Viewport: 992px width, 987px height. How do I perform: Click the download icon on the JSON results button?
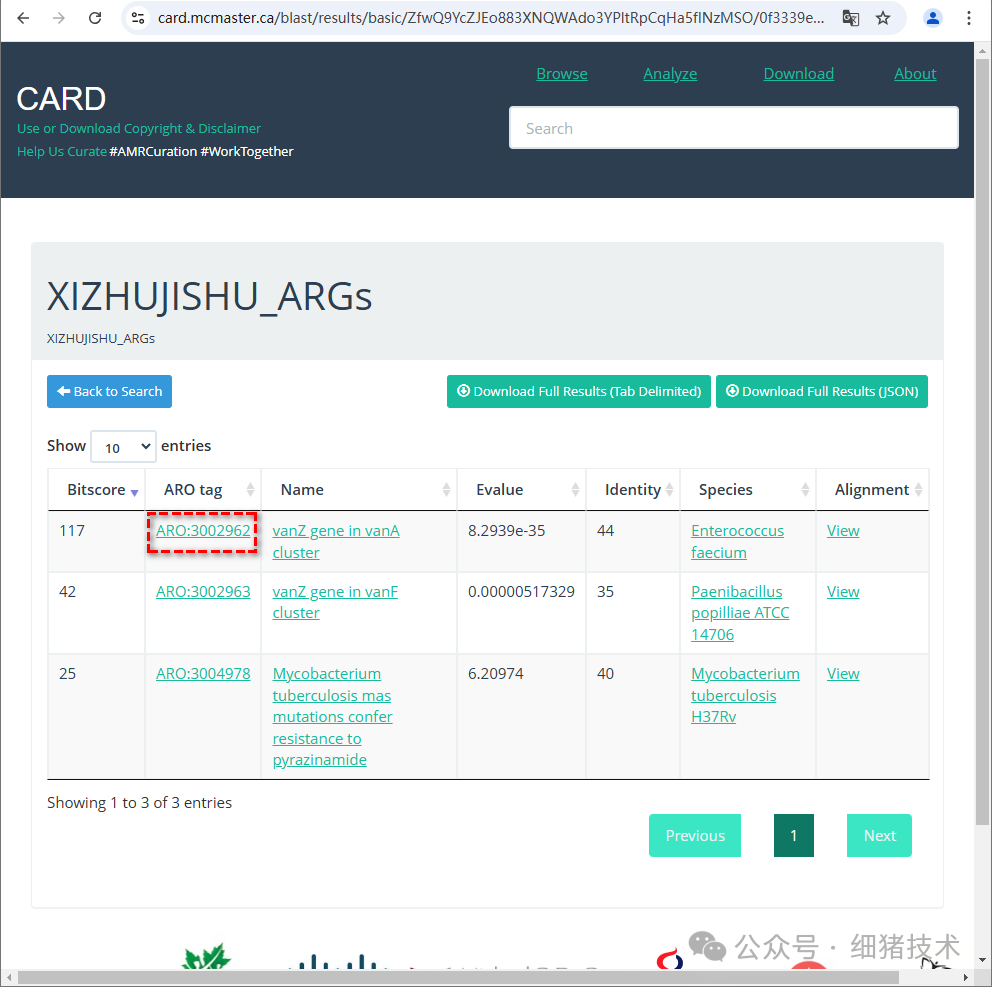coord(732,391)
